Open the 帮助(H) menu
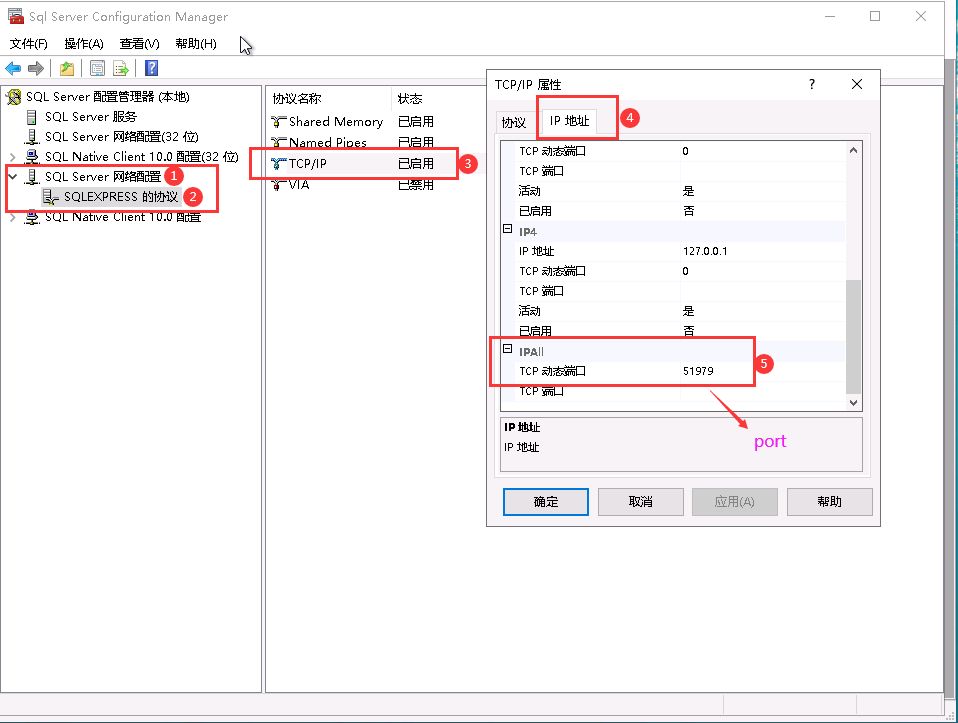 tap(196, 43)
